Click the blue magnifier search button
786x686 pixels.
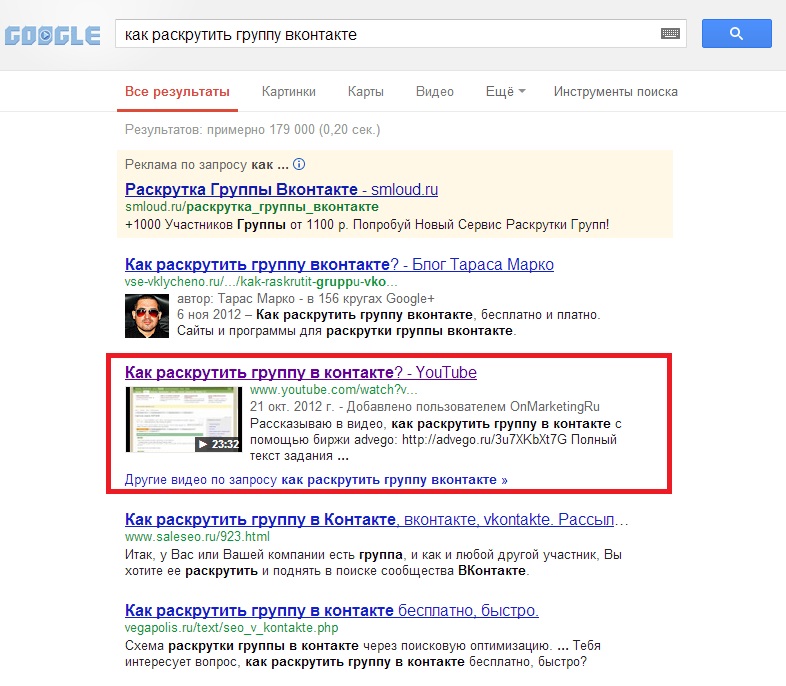(x=736, y=34)
